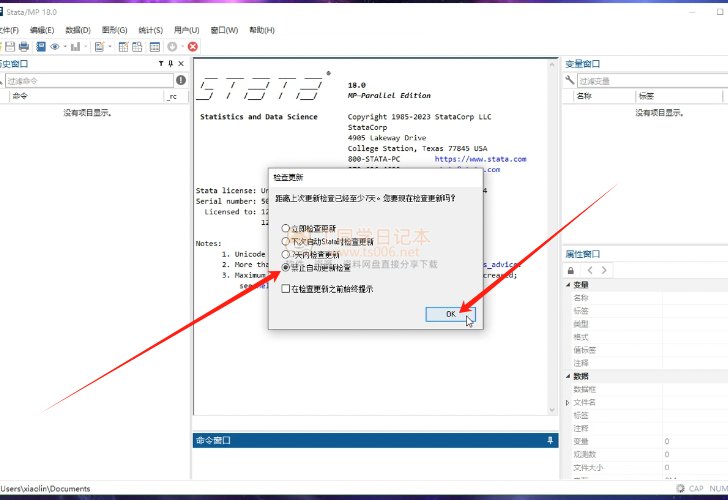This screenshot has width=728, height=500.
Task: Open the 窗口(W) menu
Action: [x=224, y=30]
